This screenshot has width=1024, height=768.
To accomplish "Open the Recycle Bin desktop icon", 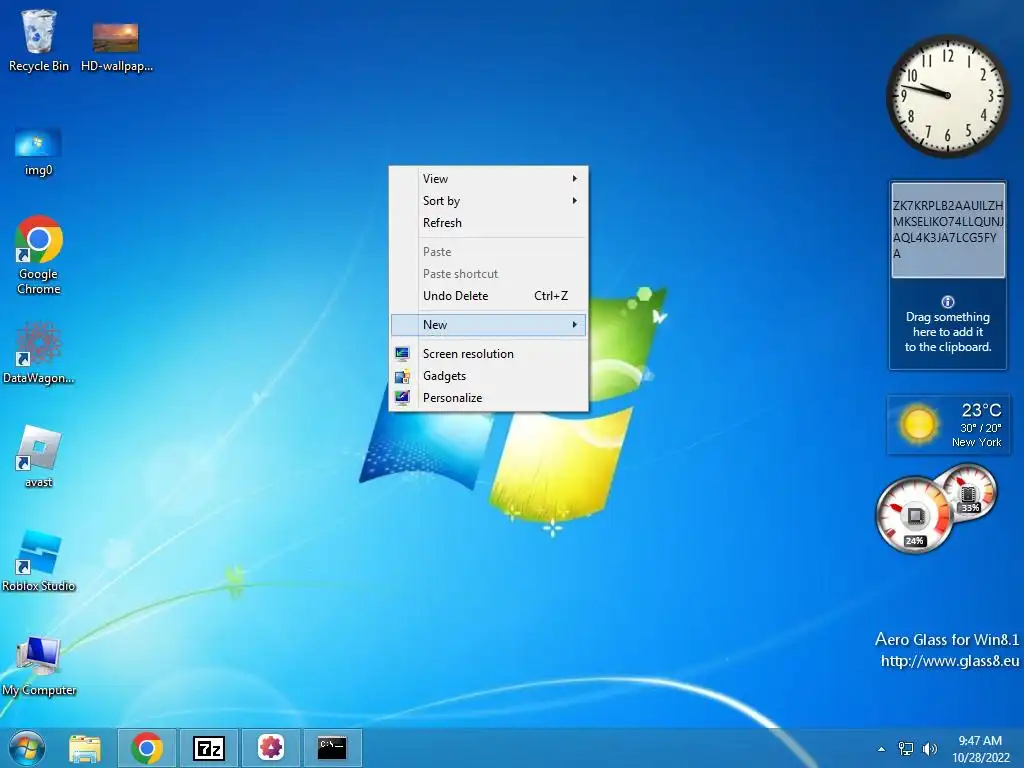I will click(x=38, y=40).
